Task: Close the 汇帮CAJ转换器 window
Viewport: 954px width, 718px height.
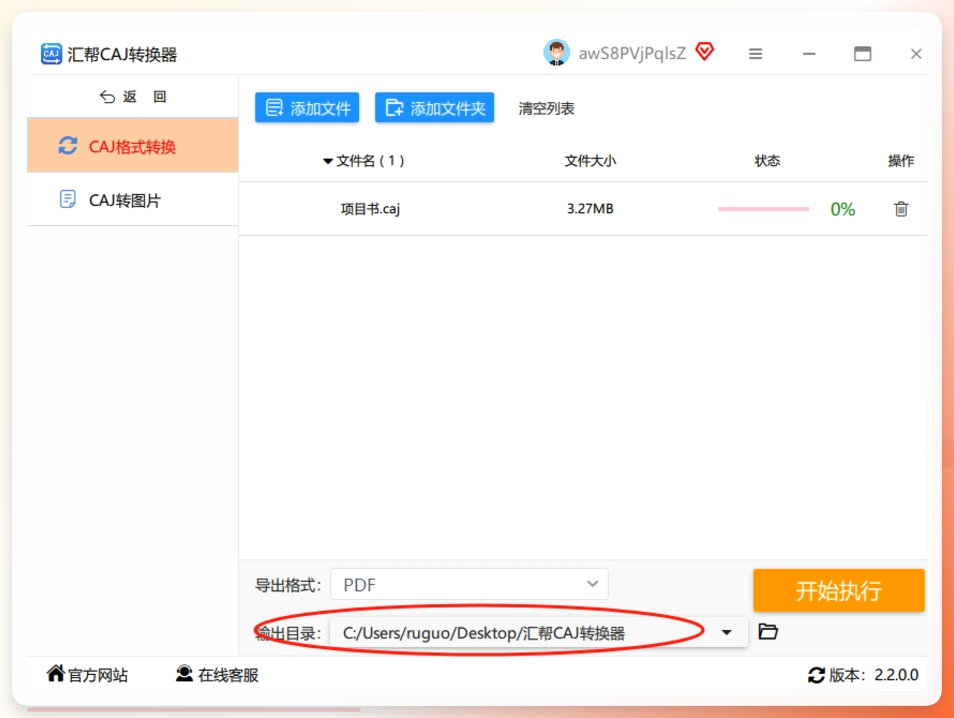Action: 916,54
